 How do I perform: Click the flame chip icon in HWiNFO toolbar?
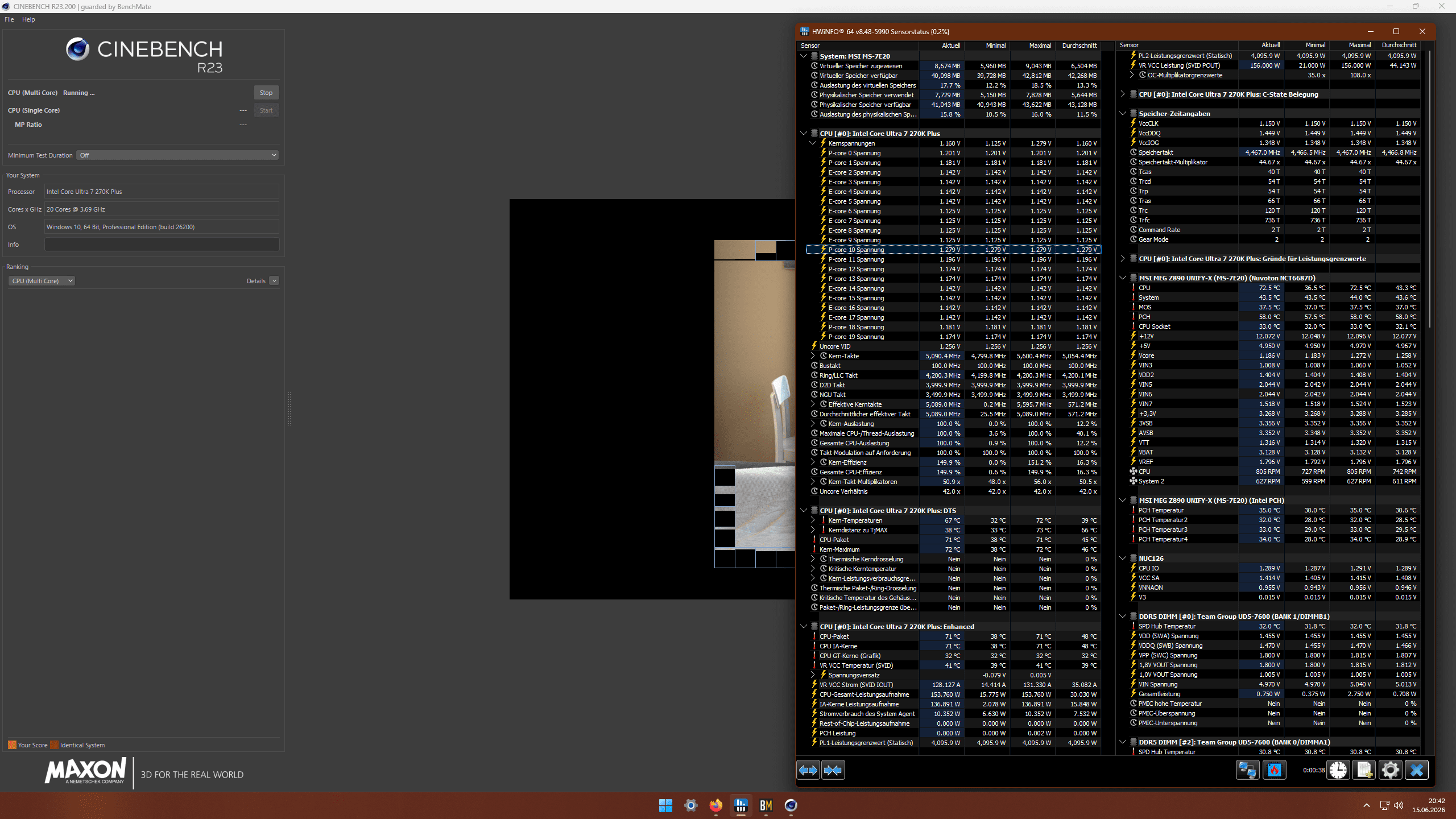coord(1275,770)
